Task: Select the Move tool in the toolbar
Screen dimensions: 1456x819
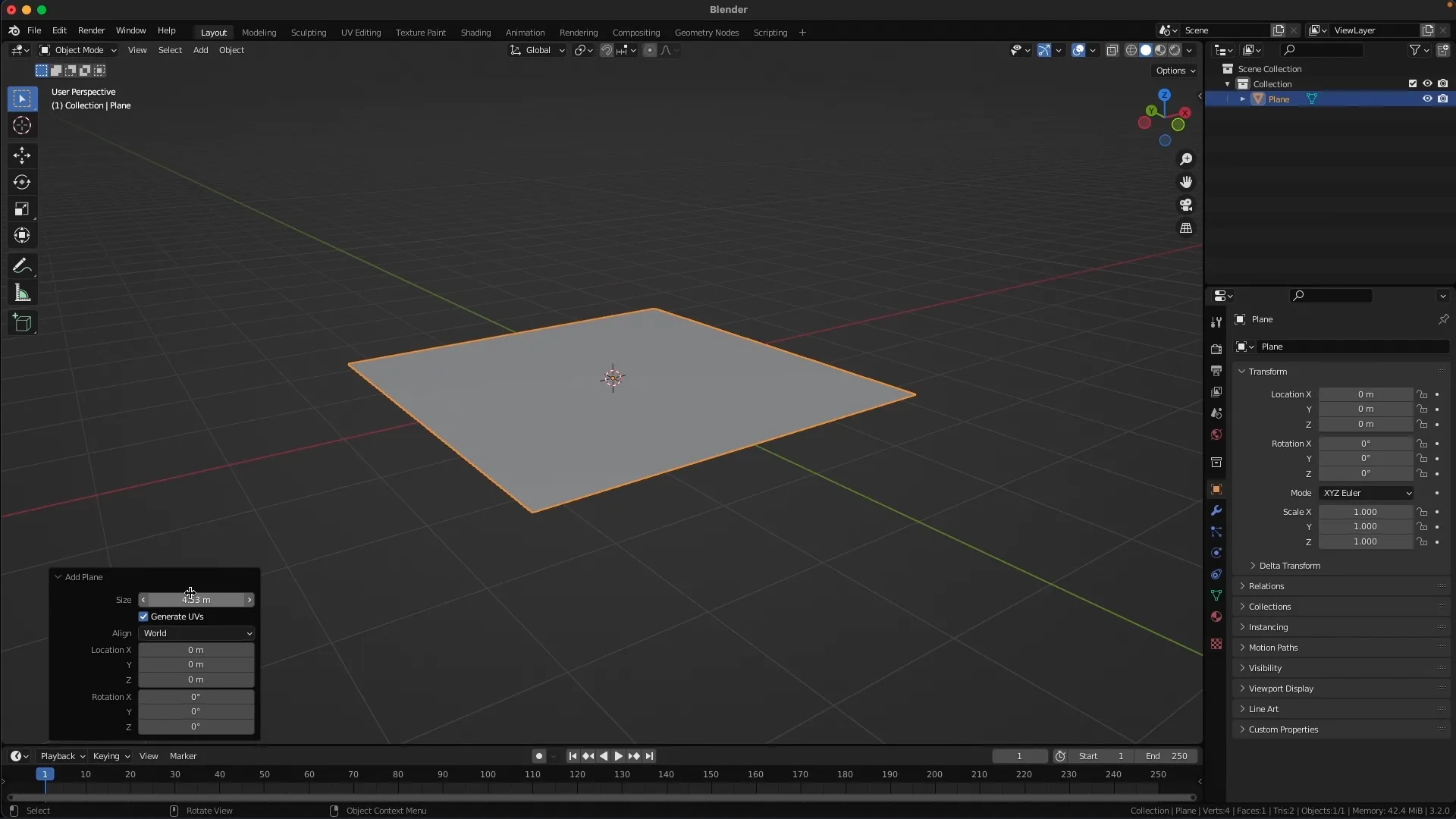Action: click(x=22, y=156)
